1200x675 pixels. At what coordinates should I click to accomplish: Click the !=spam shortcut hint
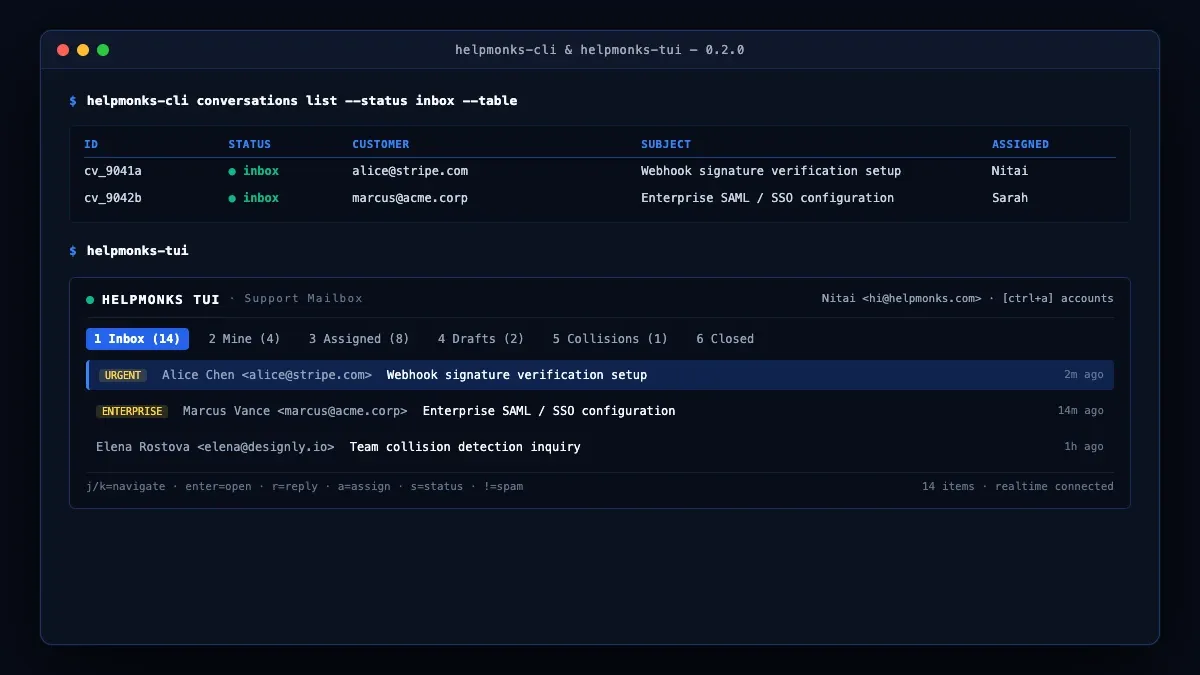[x=502, y=486]
